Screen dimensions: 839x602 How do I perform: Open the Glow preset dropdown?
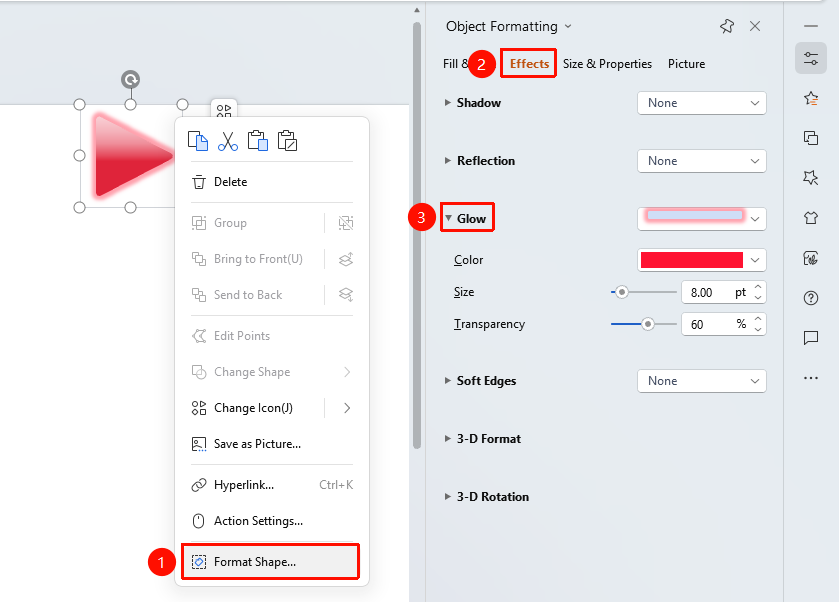click(x=701, y=219)
